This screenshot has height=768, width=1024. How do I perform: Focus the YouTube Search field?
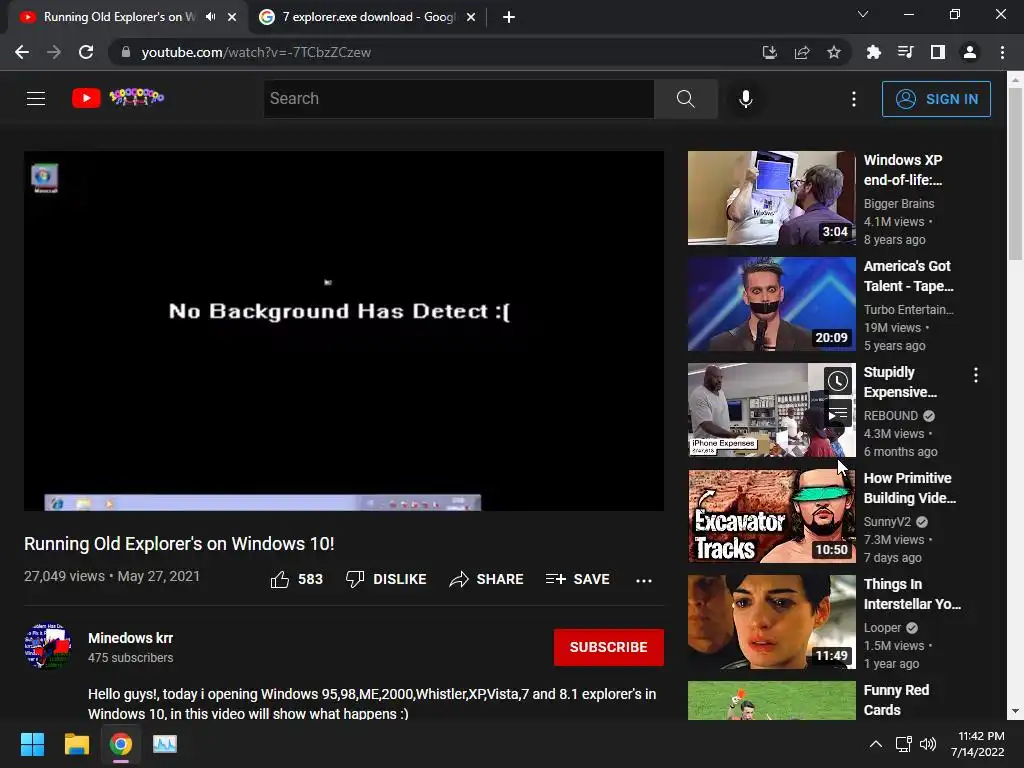pos(458,99)
